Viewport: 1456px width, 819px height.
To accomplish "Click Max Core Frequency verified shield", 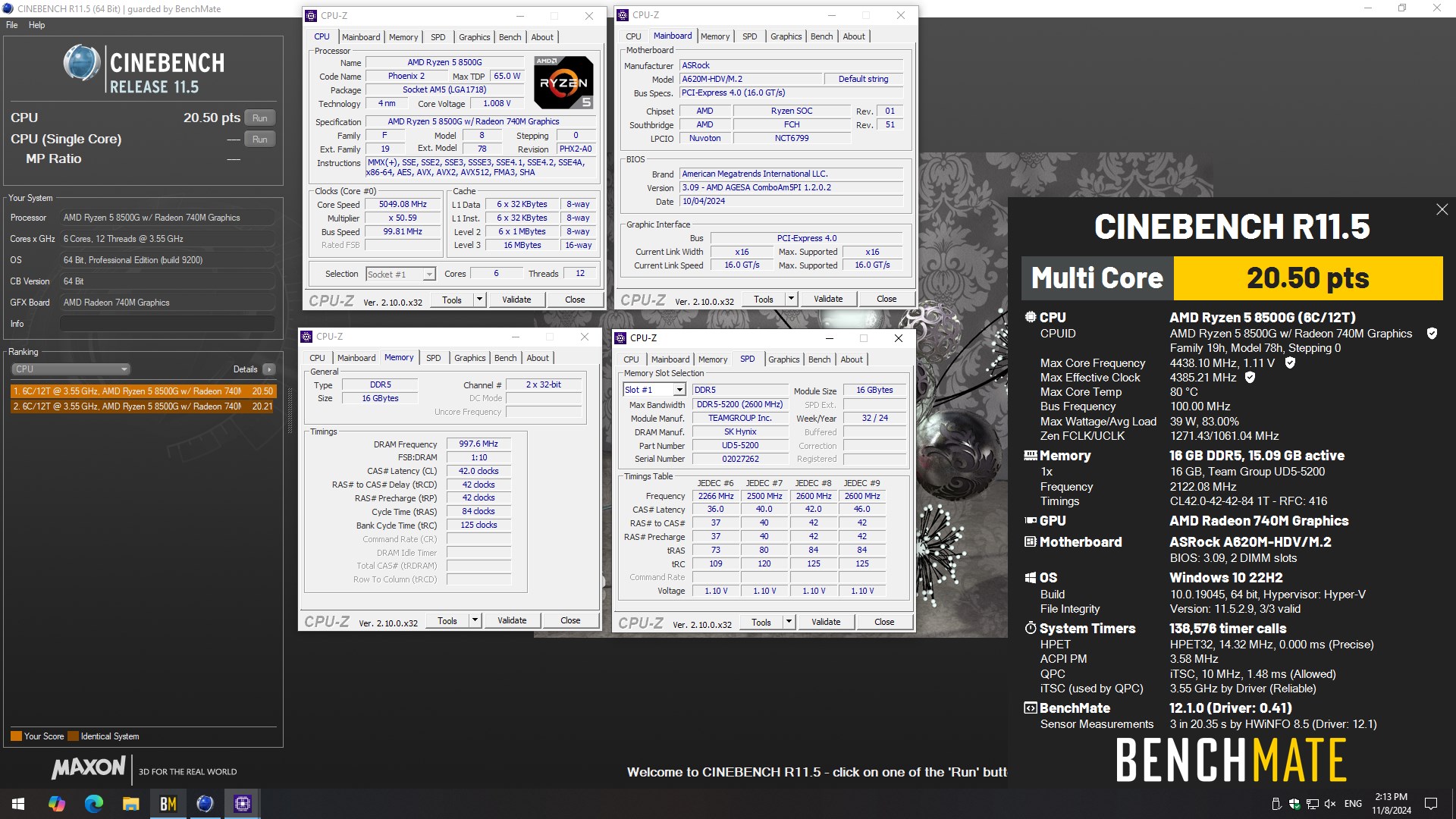I will [1290, 363].
